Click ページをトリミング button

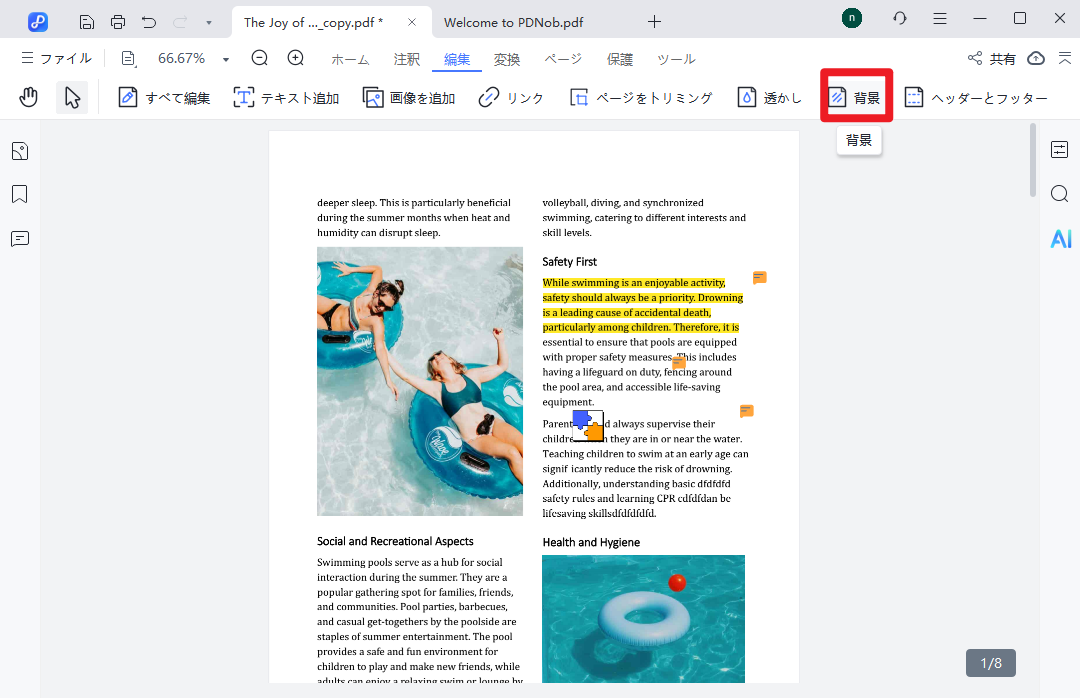click(641, 98)
